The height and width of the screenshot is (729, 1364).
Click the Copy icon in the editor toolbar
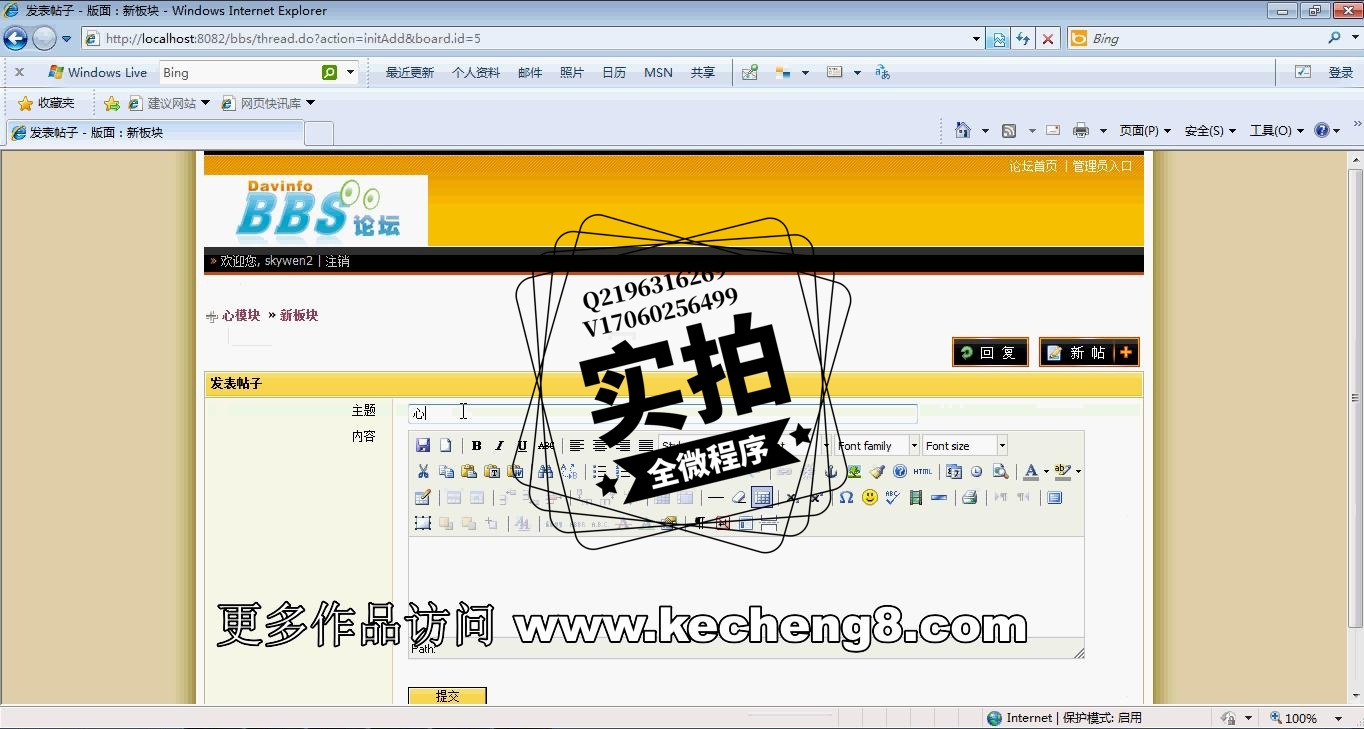tap(446, 472)
